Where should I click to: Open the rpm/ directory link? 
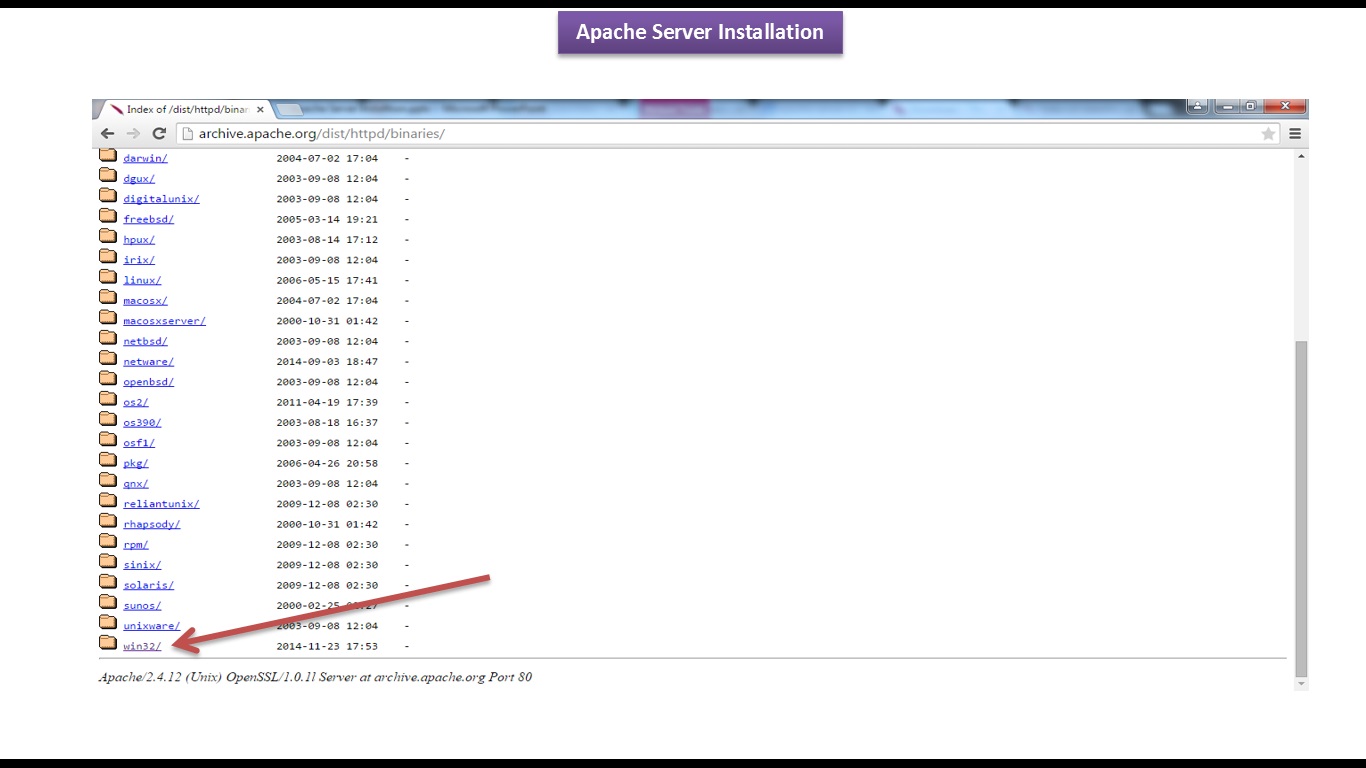click(136, 545)
